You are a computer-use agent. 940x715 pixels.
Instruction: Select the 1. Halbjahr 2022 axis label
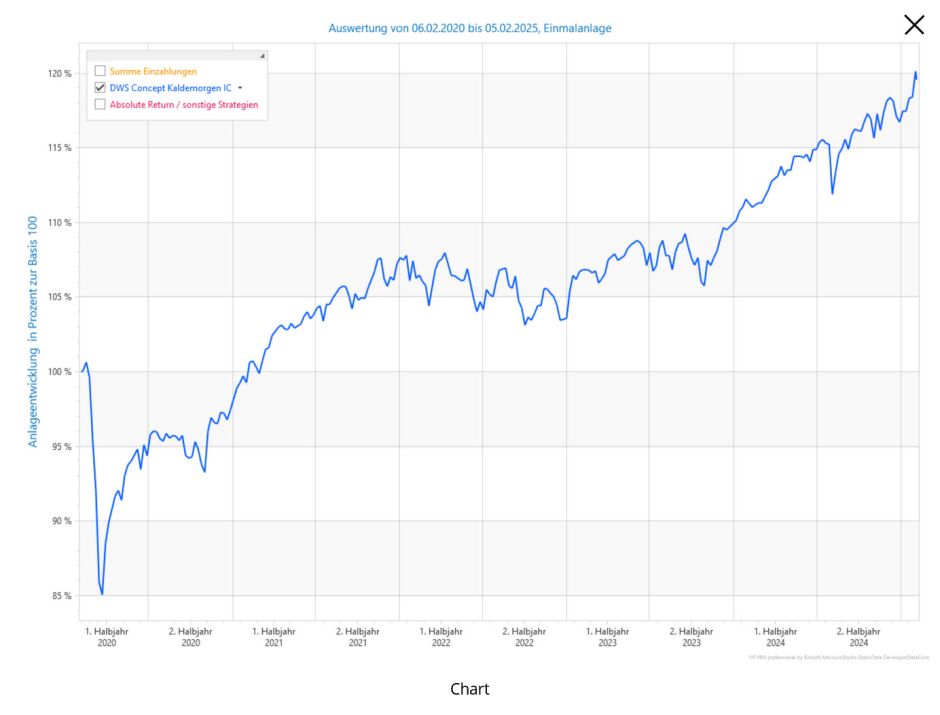pyautogui.click(x=441, y=637)
